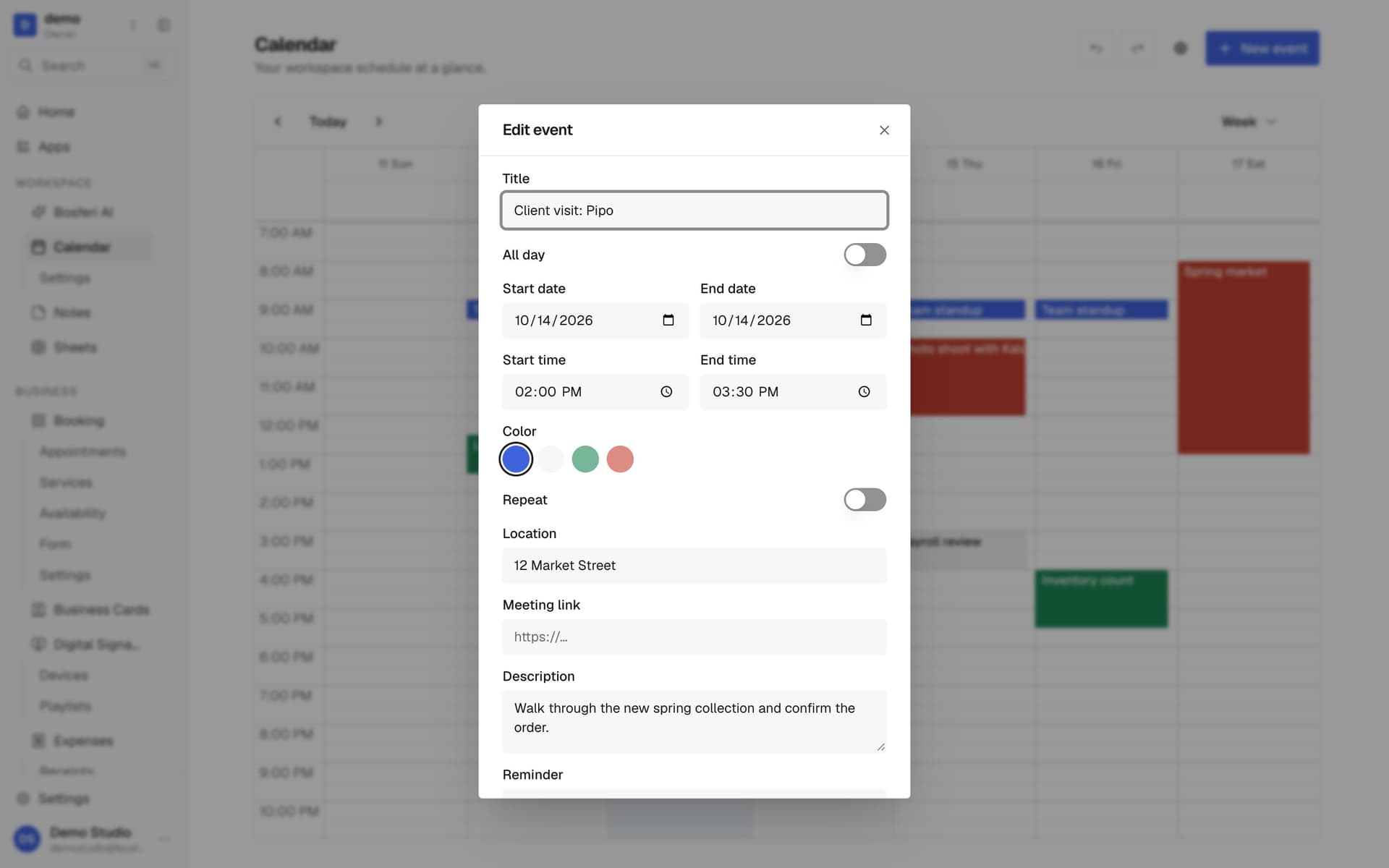This screenshot has height=868, width=1389.
Task: Toggle the theme icon in header
Action: pos(1180,48)
